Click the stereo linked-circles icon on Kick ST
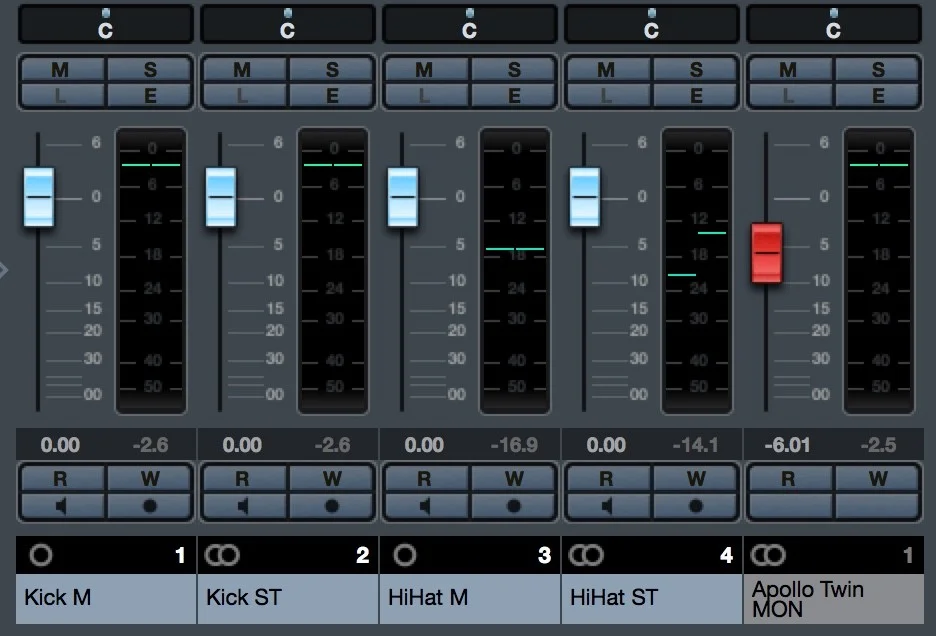The image size is (936, 636). (x=222, y=555)
